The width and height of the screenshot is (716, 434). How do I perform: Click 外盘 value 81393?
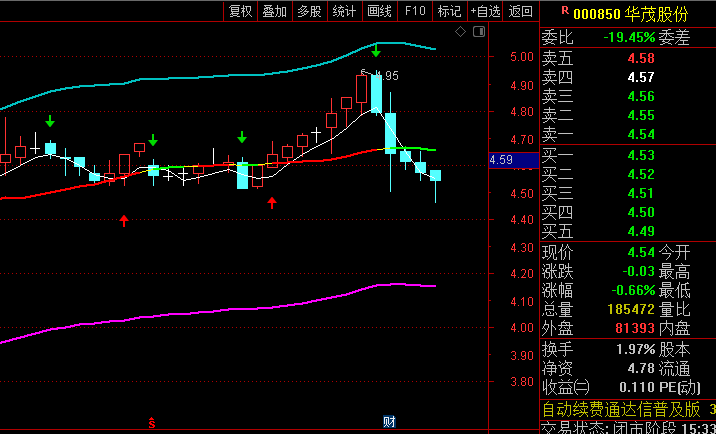(635, 328)
